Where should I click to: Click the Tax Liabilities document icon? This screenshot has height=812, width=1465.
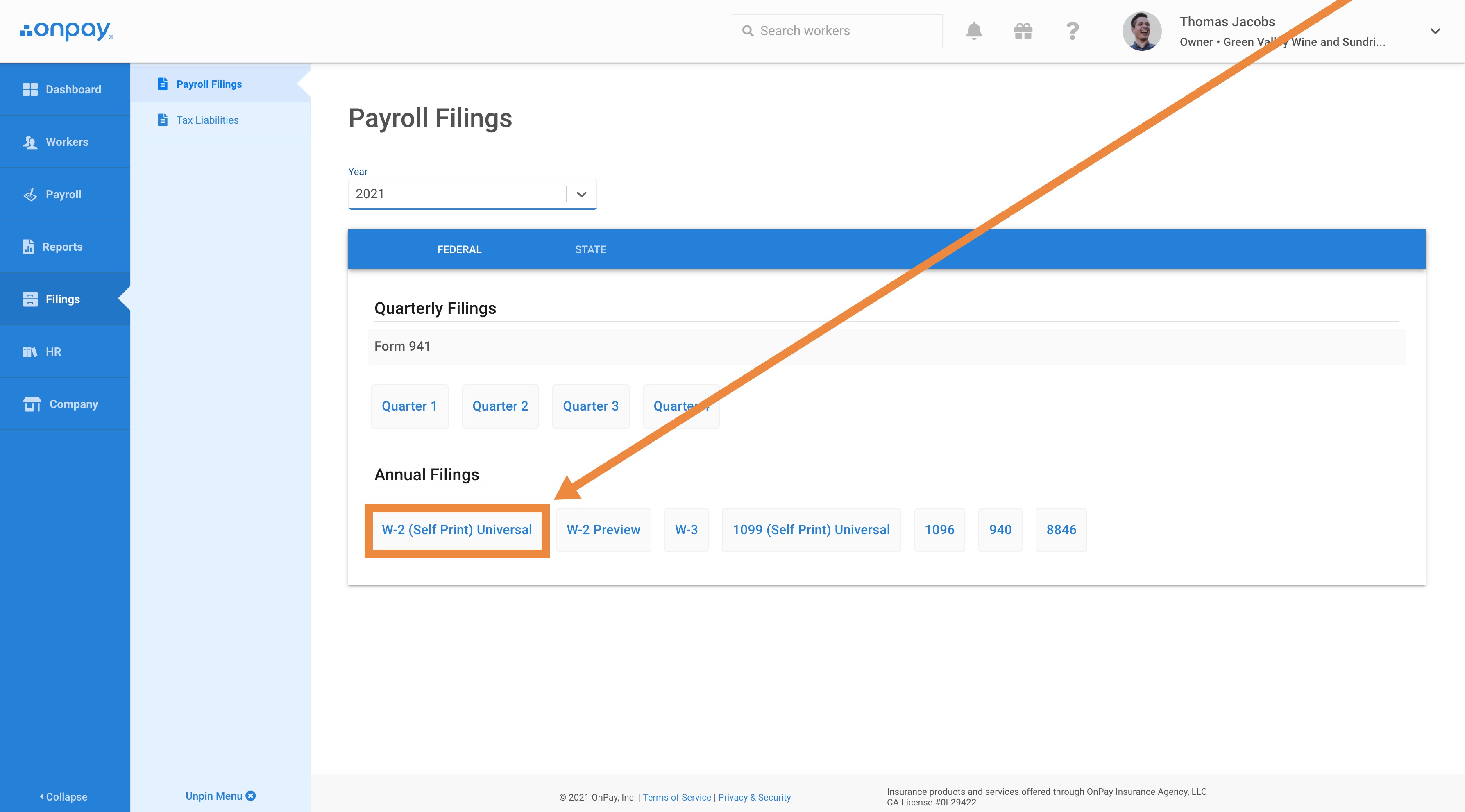coord(163,120)
